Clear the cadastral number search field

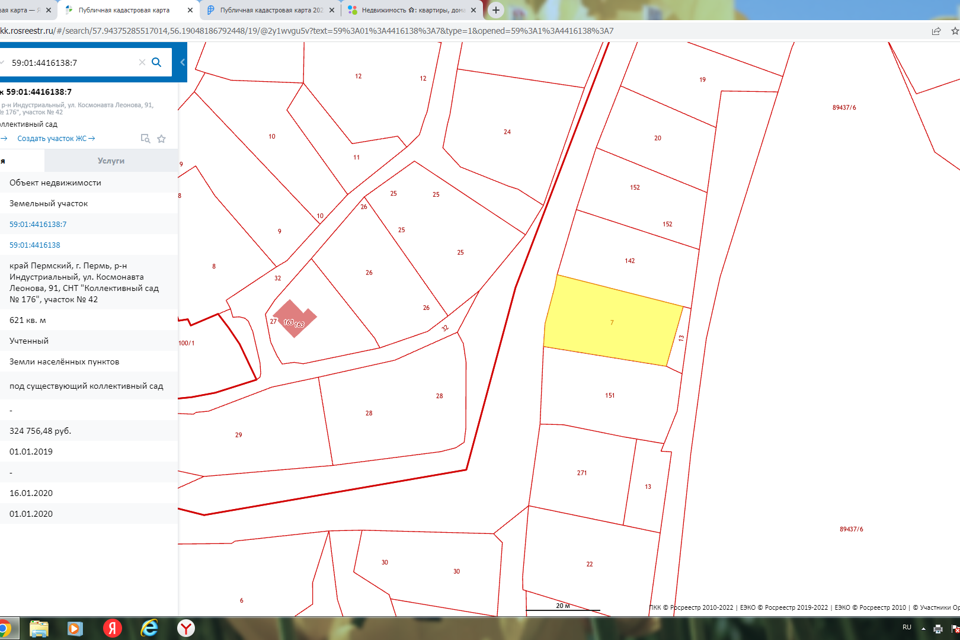tap(141, 62)
